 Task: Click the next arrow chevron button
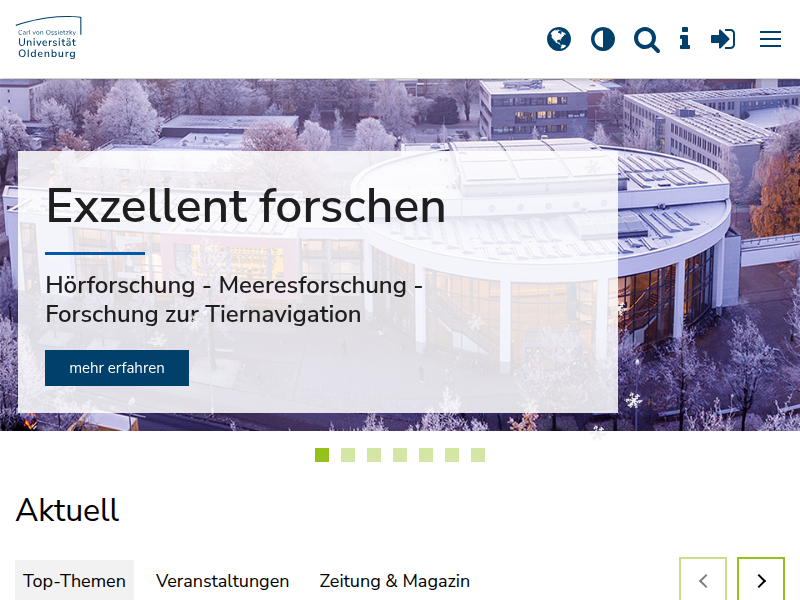pyautogui.click(x=761, y=581)
